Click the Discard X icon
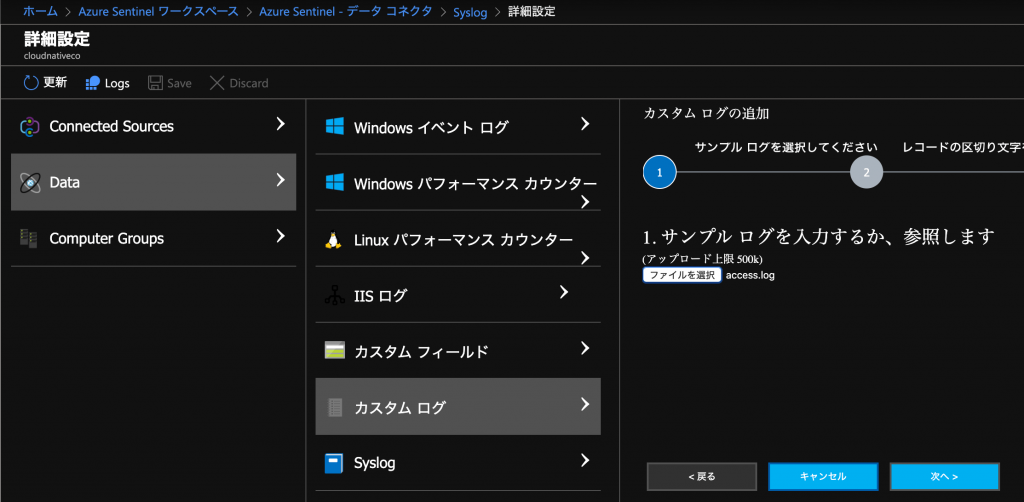 point(217,83)
